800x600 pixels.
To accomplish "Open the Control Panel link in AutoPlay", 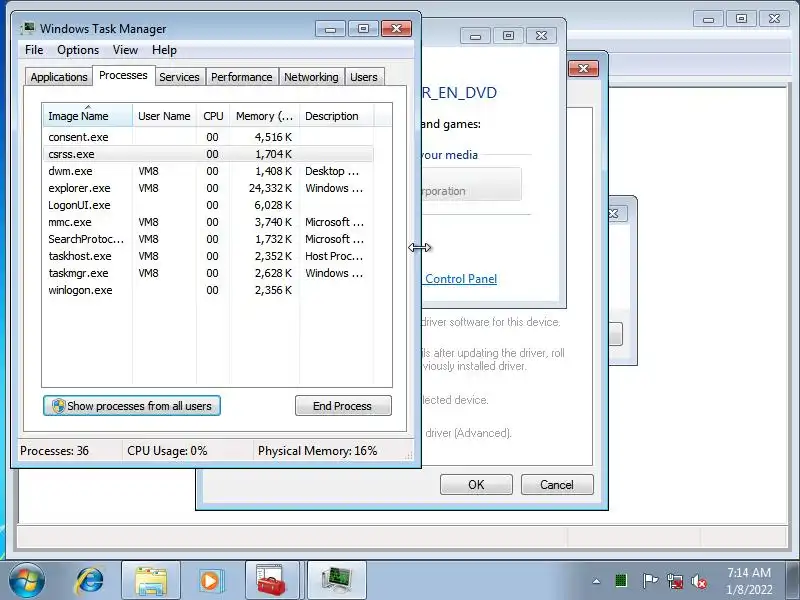I will pyautogui.click(x=461, y=279).
